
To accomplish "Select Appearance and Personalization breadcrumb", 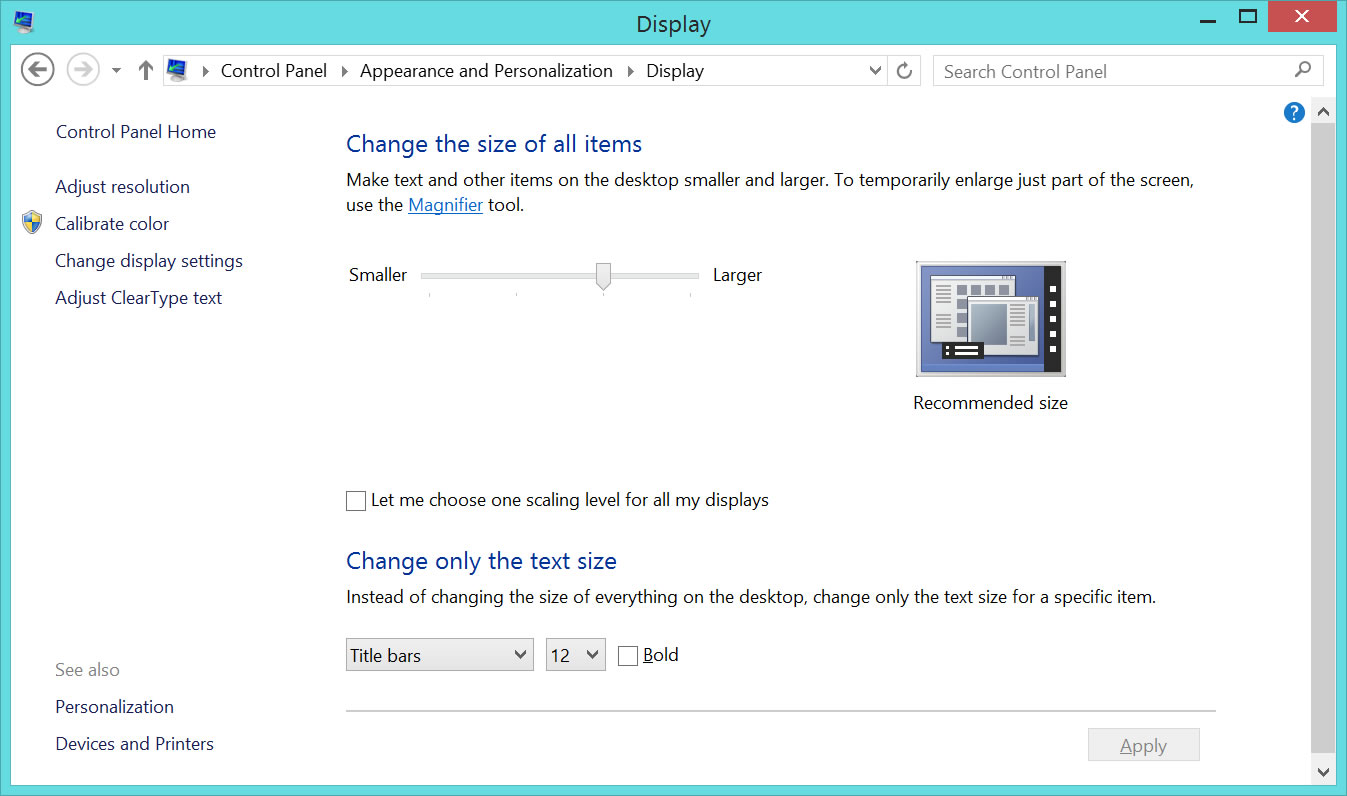I will click(x=486, y=71).
